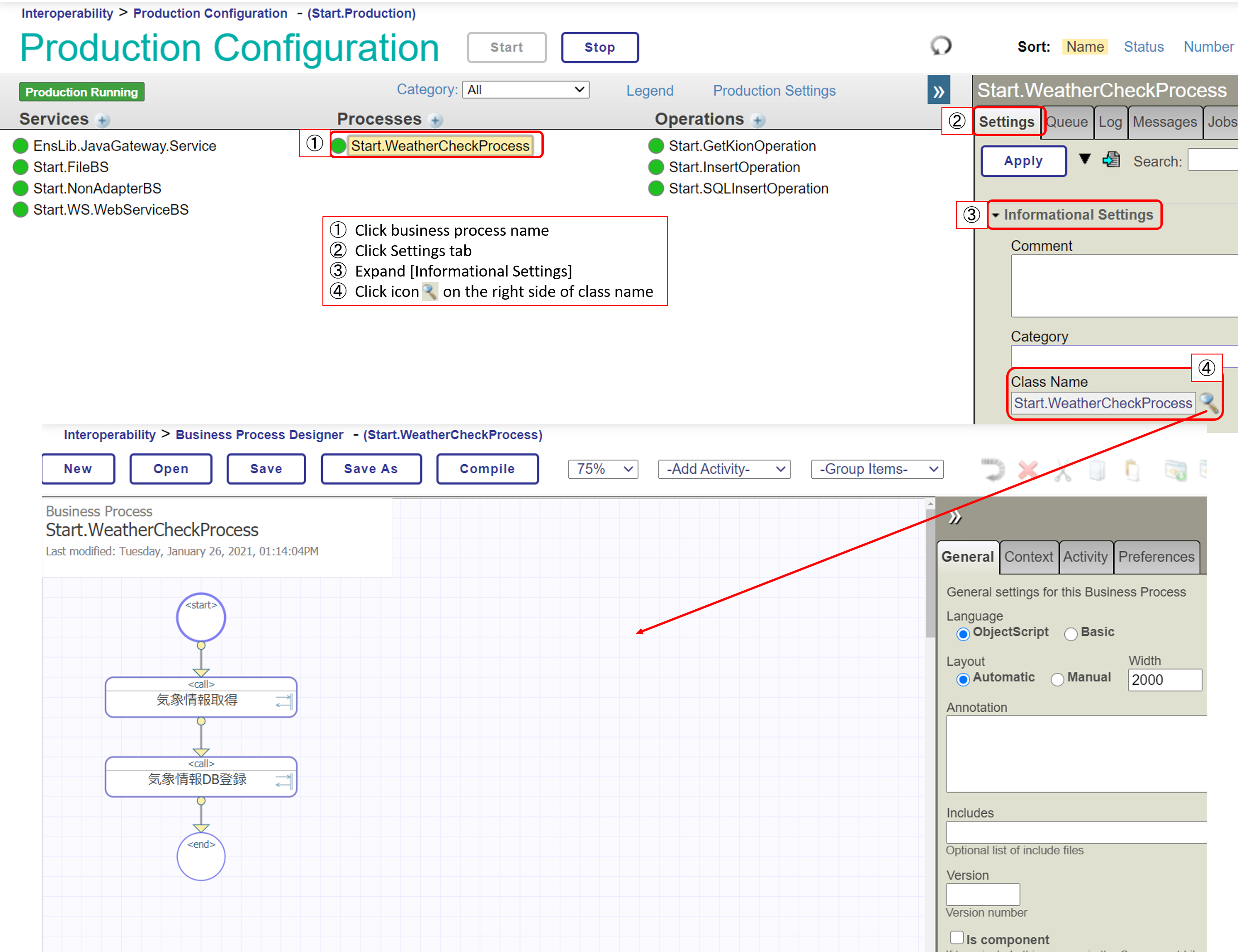Click the Open button in the designer

point(171,469)
